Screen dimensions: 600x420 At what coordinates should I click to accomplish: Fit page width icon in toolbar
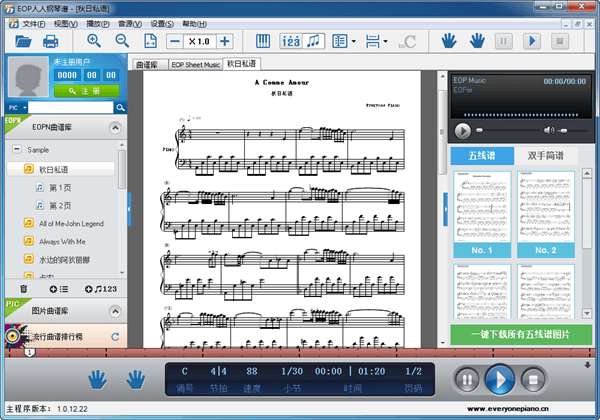point(150,41)
